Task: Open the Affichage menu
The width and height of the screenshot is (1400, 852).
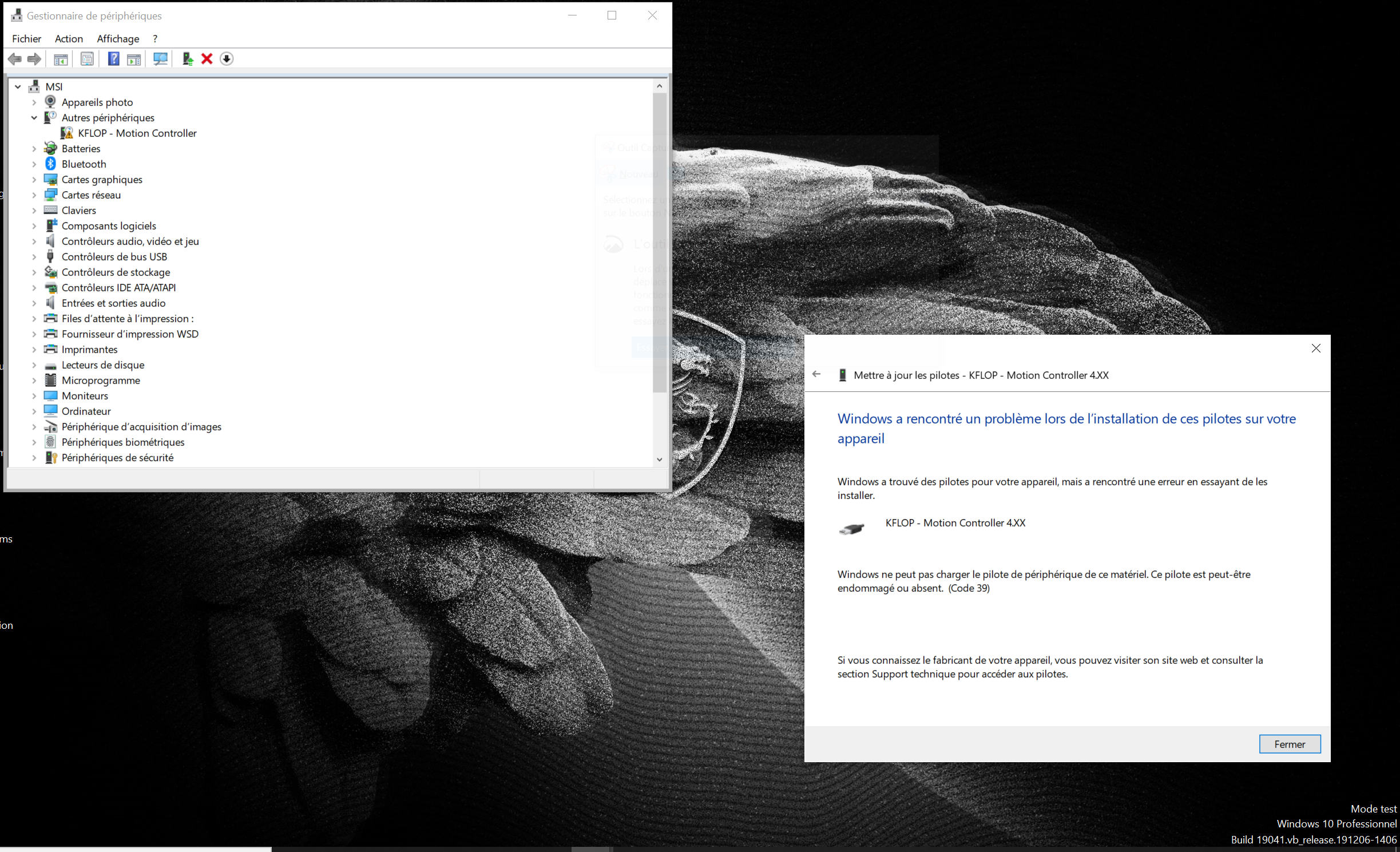Action: (118, 38)
